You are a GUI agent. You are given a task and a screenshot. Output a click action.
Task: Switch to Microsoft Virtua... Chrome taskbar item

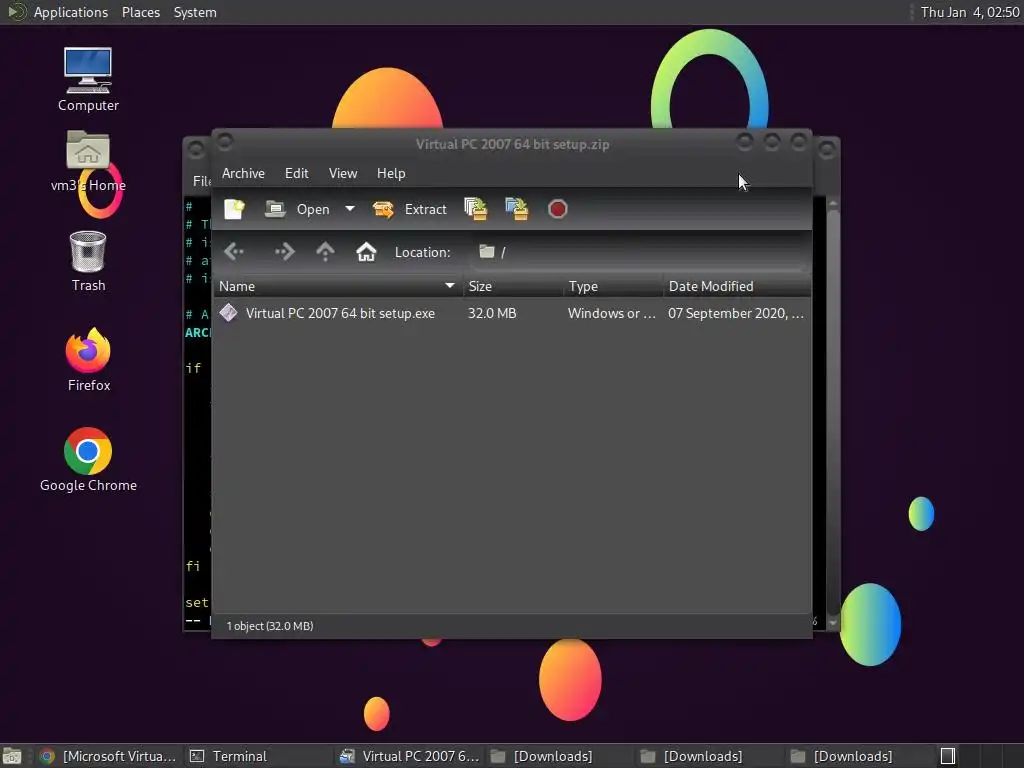coord(108,756)
